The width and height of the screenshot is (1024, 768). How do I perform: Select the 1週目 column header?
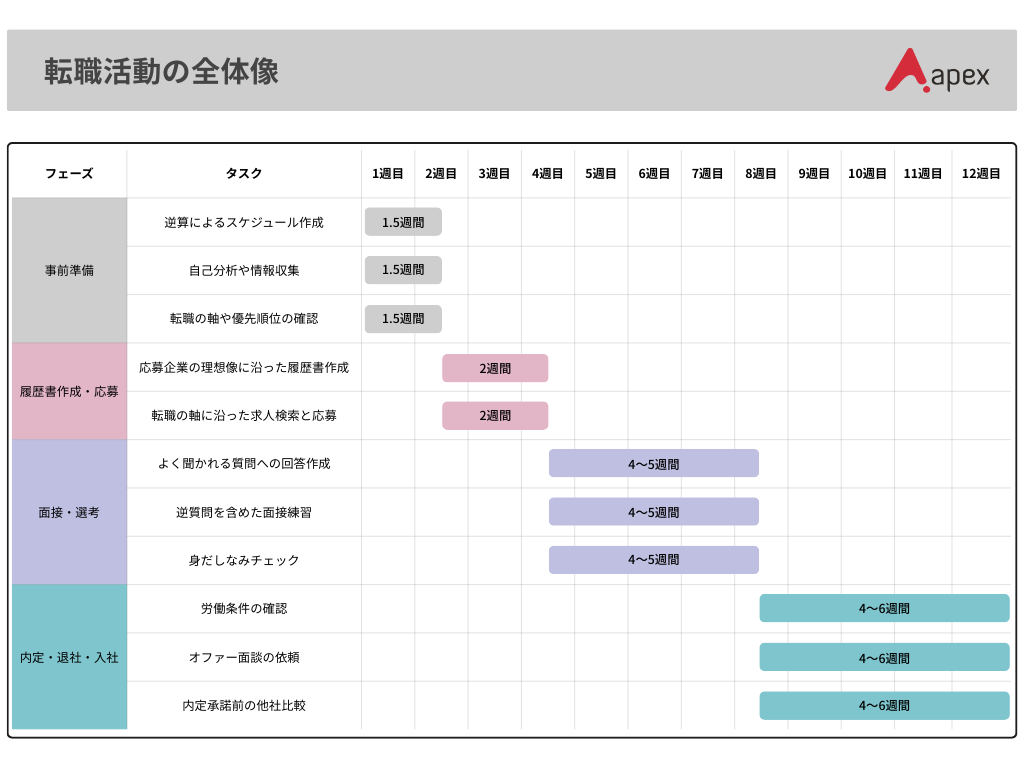click(388, 172)
